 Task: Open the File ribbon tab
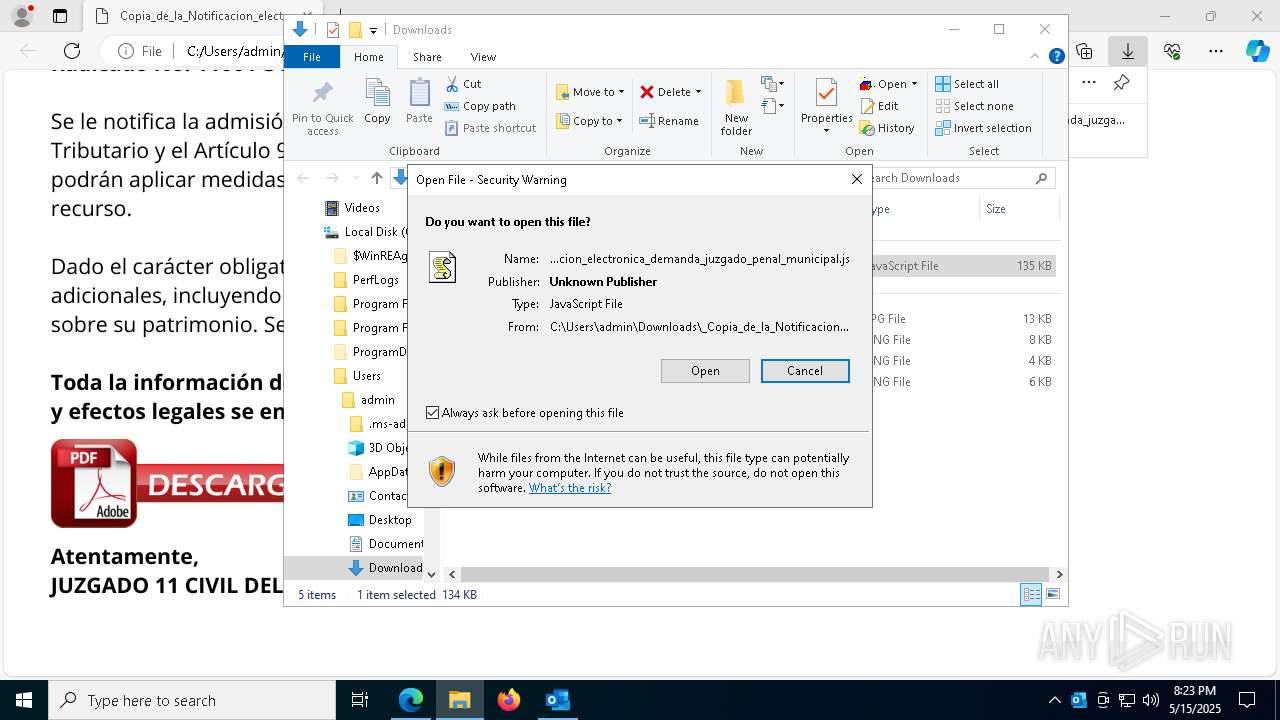(x=312, y=57)
